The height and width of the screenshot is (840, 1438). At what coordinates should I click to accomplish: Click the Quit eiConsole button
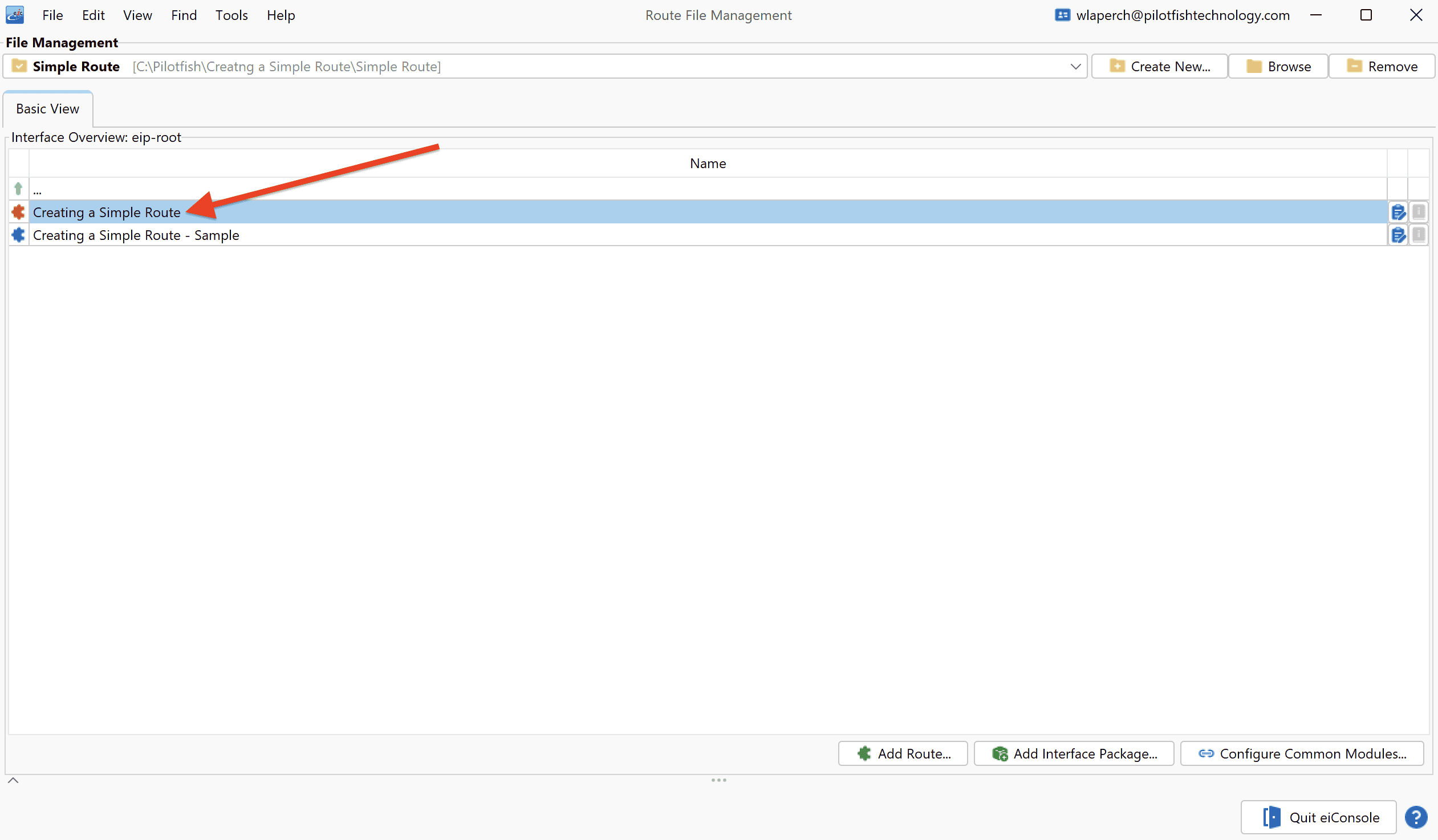pos(1318,817)
